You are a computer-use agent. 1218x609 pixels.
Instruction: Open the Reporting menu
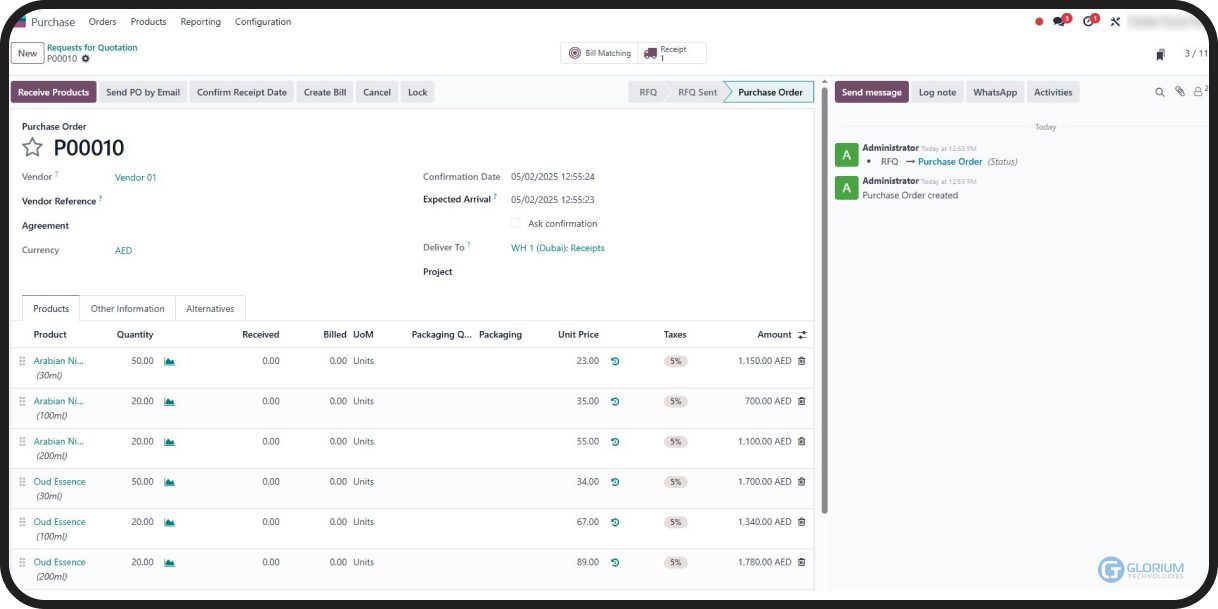point(200,21)
